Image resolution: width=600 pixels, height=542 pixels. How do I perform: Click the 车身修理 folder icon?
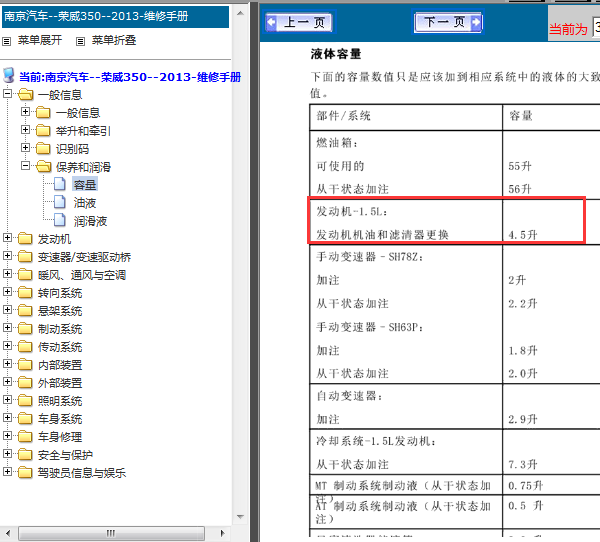point(25,436)
